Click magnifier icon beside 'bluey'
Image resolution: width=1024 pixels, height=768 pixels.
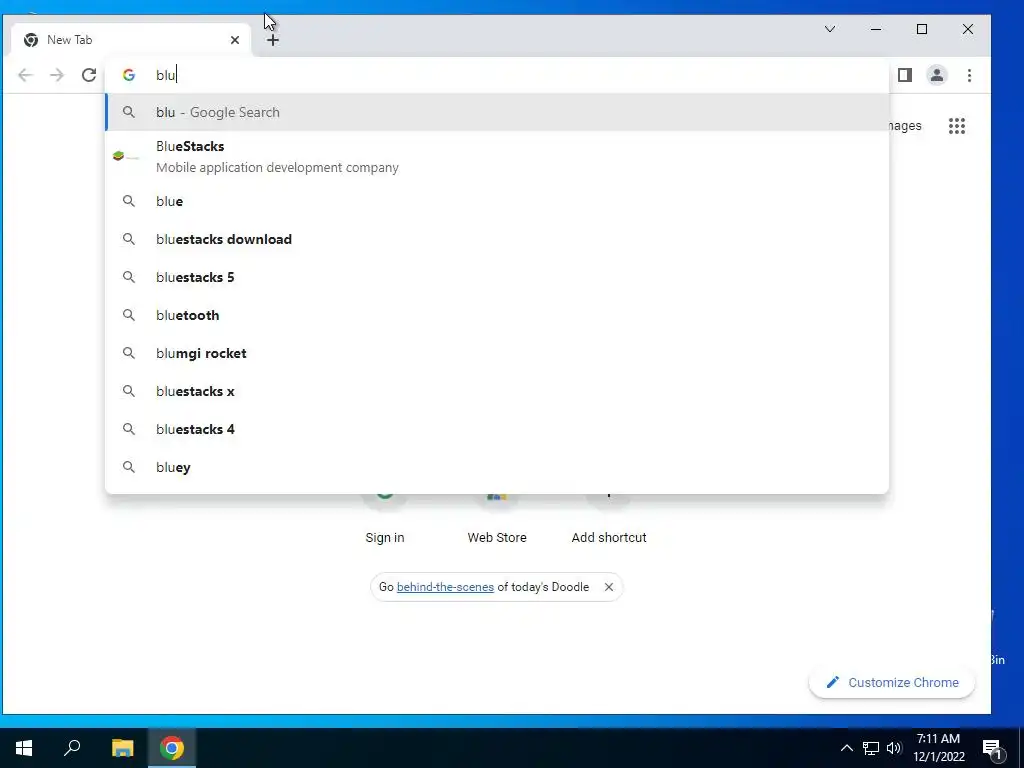click(x=129, y=467)
